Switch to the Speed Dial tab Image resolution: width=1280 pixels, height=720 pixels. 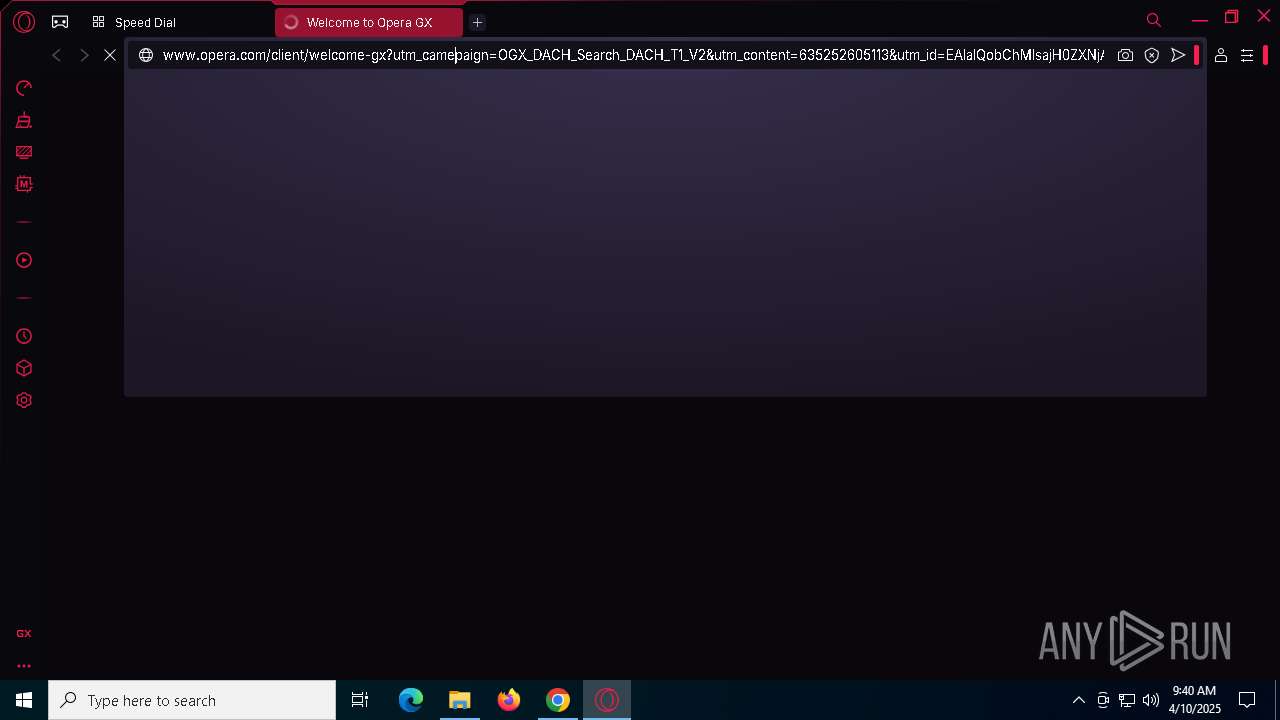click(134, 22)
